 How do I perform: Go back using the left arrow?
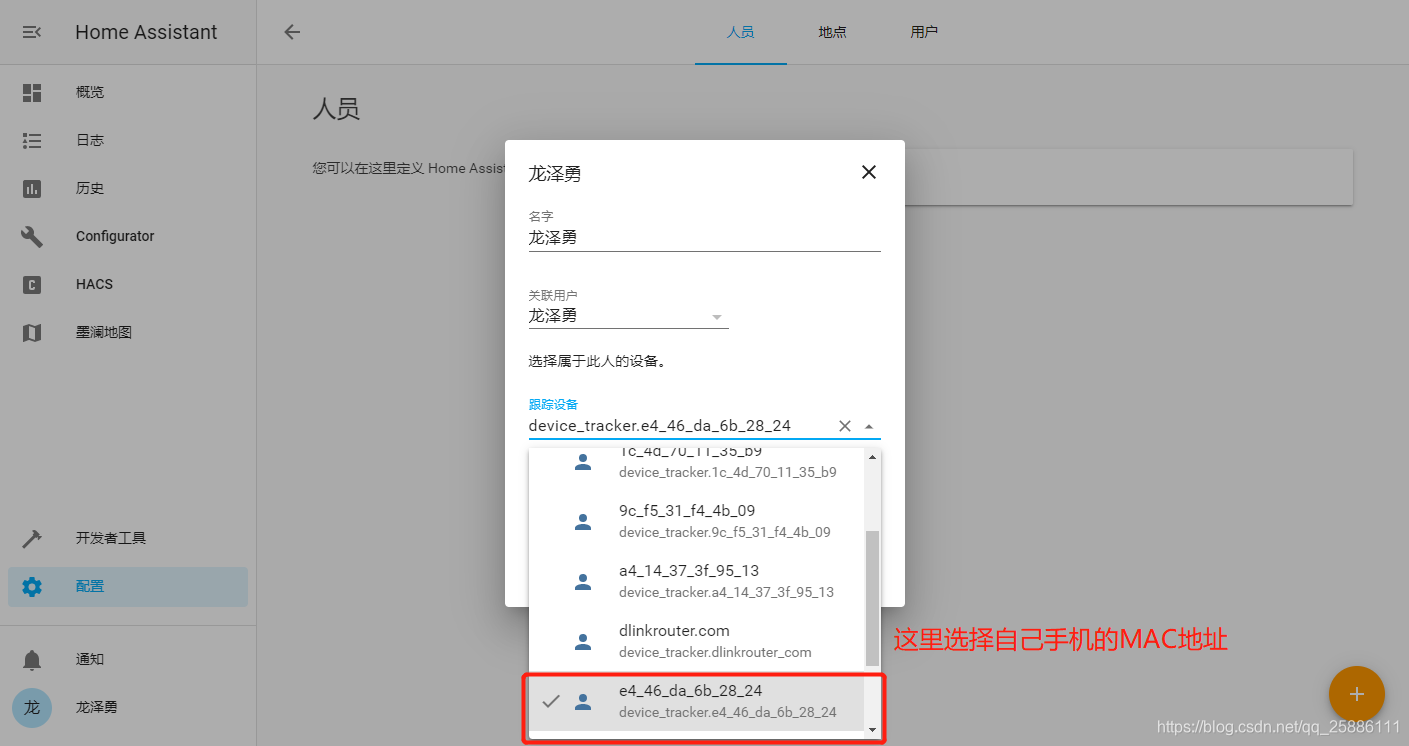[x=292, y=32]
